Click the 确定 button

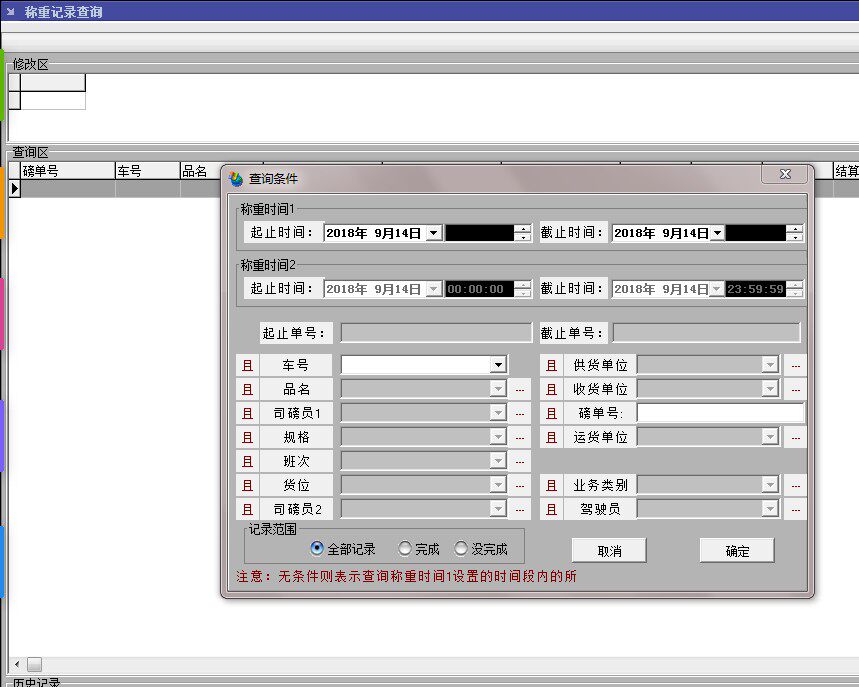coord(737,551)
